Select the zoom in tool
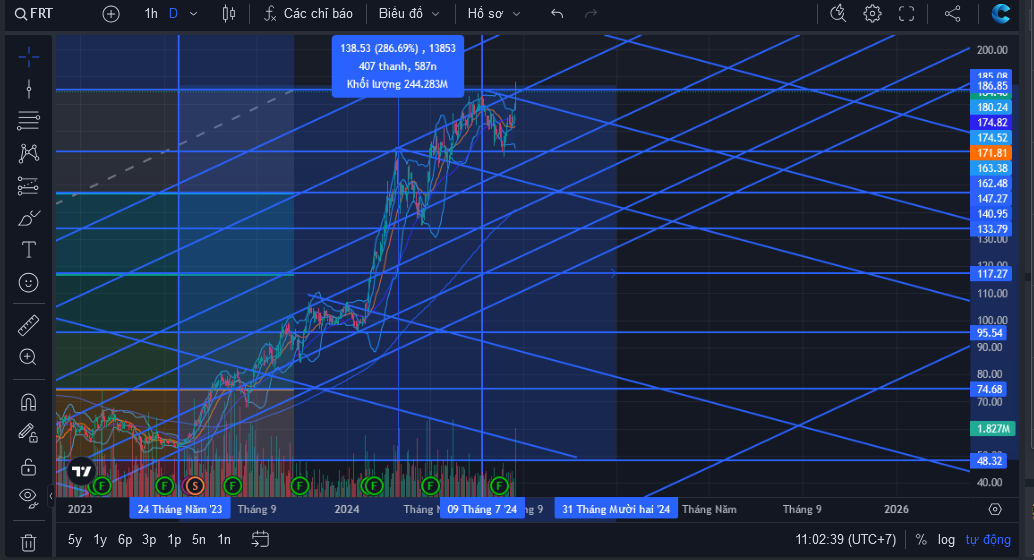 28,357
